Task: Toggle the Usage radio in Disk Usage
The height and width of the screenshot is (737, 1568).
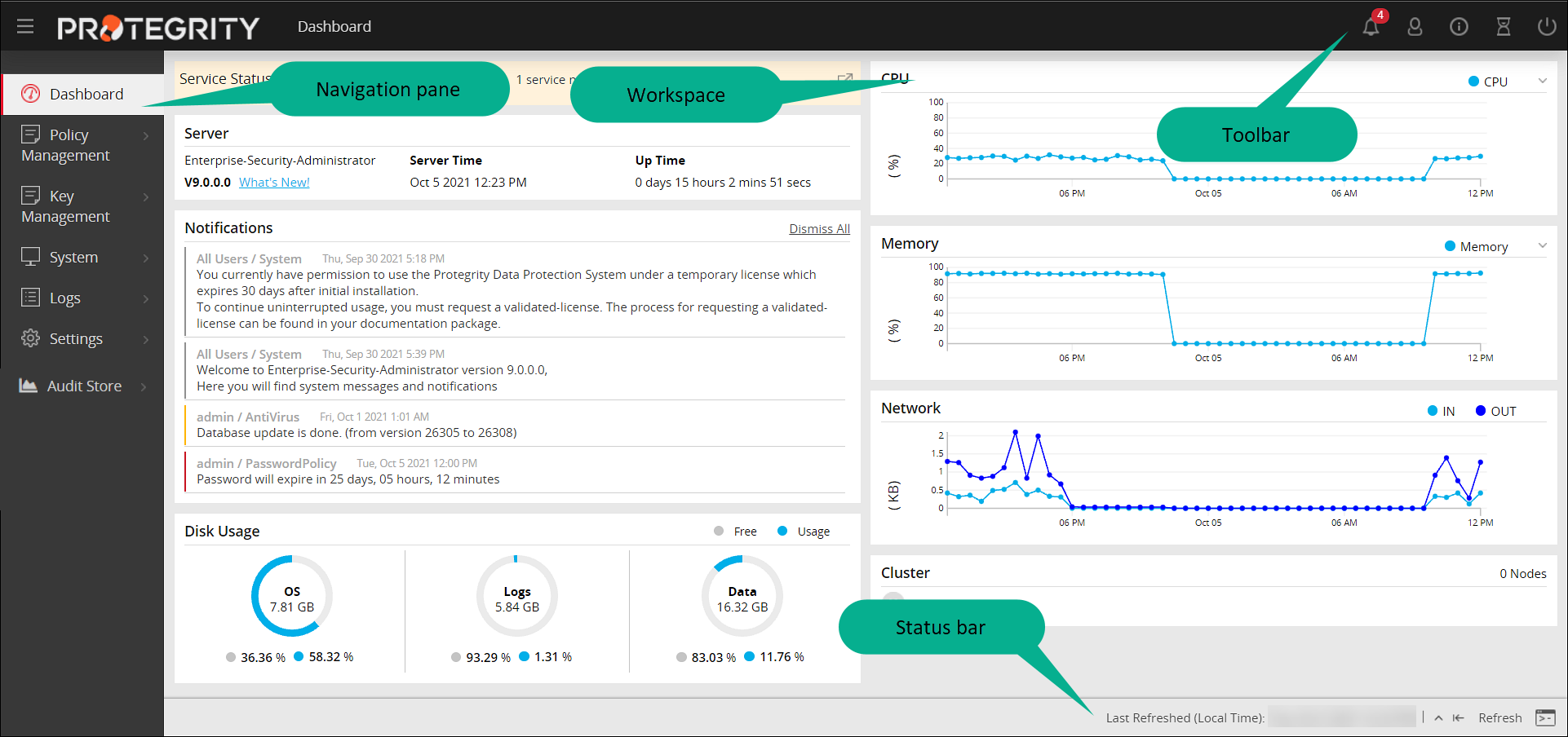Action: tap(784, 531)
